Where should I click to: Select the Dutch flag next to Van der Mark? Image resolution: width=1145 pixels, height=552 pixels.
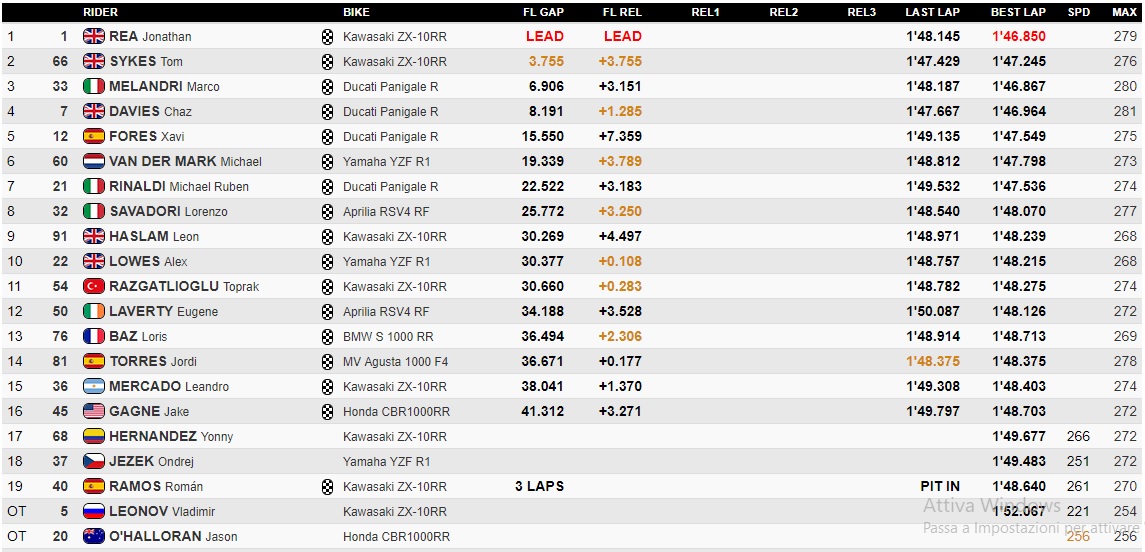94,161
